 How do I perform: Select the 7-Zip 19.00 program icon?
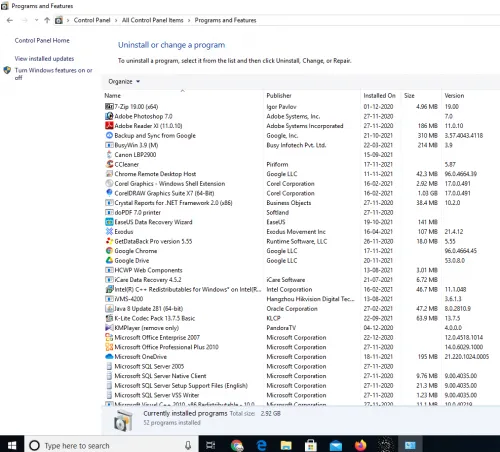click(109, 106)
